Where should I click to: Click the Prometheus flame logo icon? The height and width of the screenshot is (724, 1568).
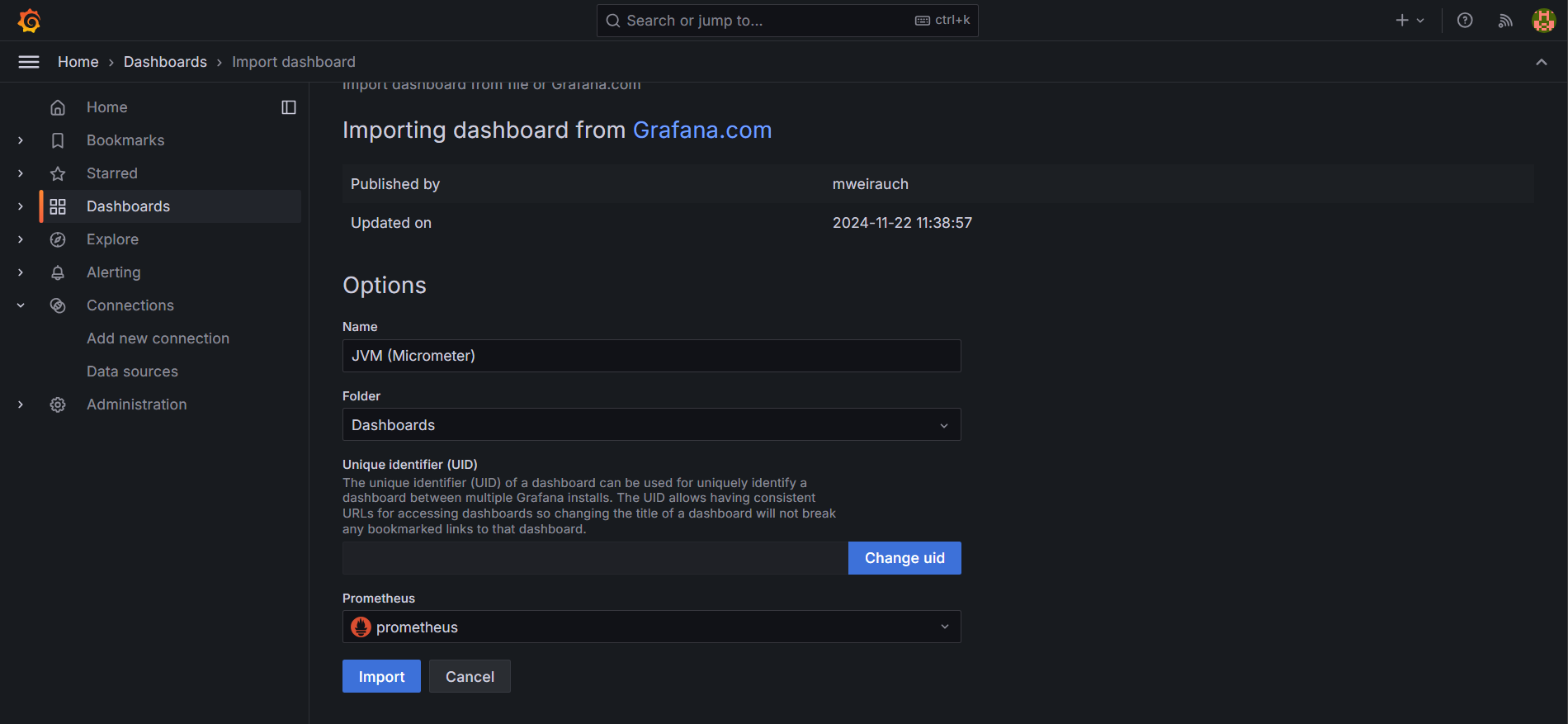pyautogui.click(x=361, y=627)
